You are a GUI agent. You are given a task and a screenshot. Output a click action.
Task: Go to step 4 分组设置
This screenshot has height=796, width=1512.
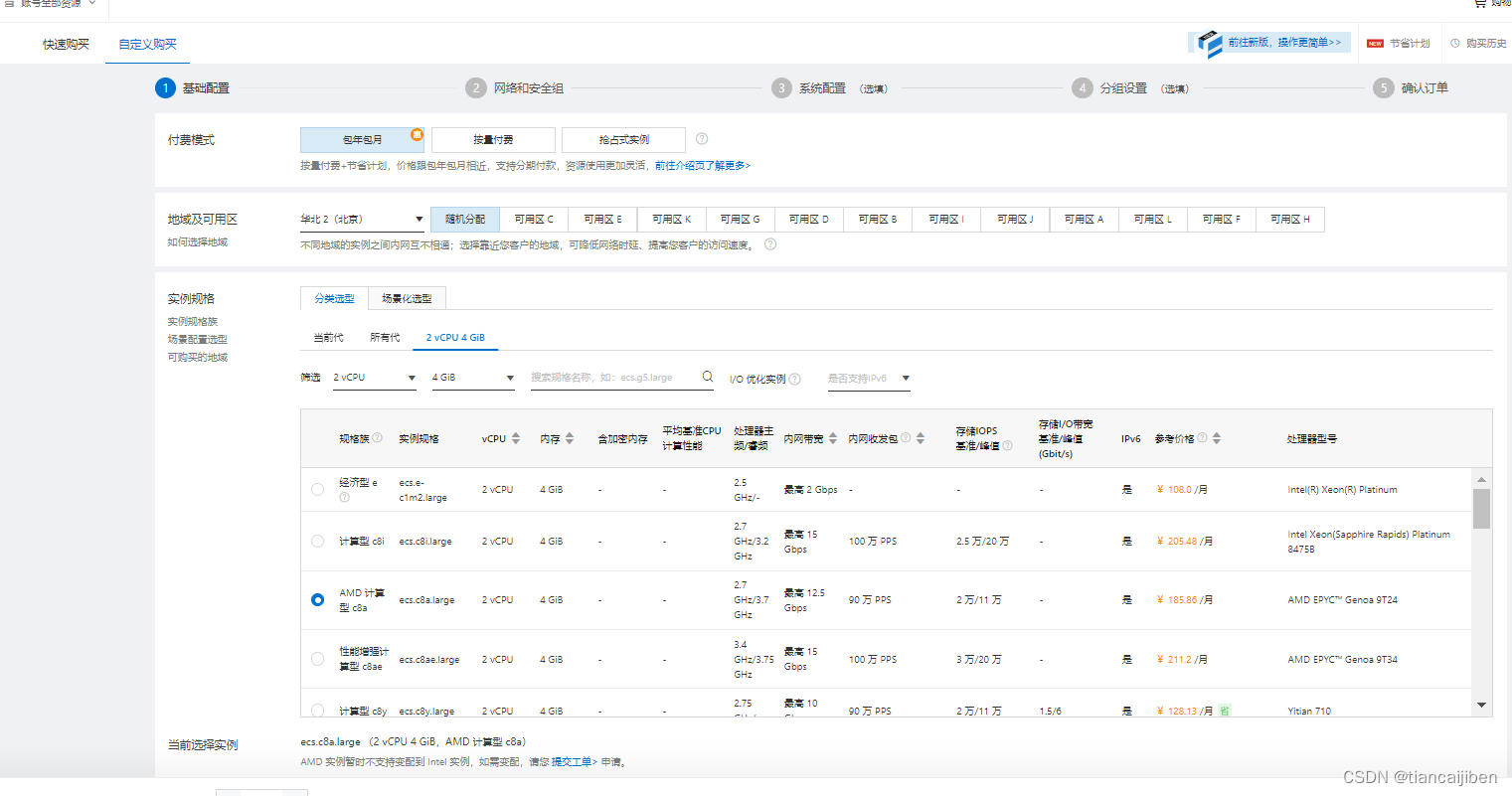(x=1130, y=88)
